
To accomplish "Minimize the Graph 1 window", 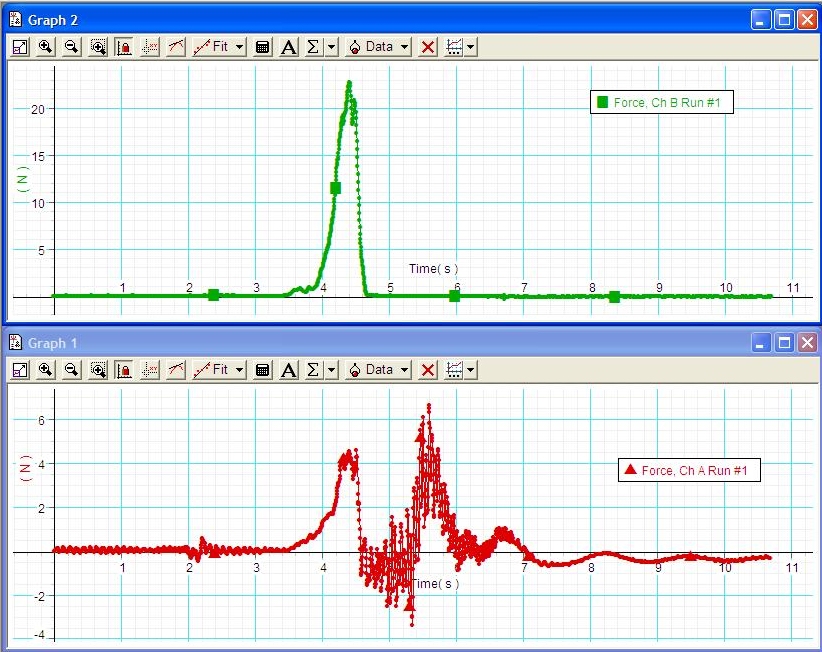I will click(x=761, y=343).
